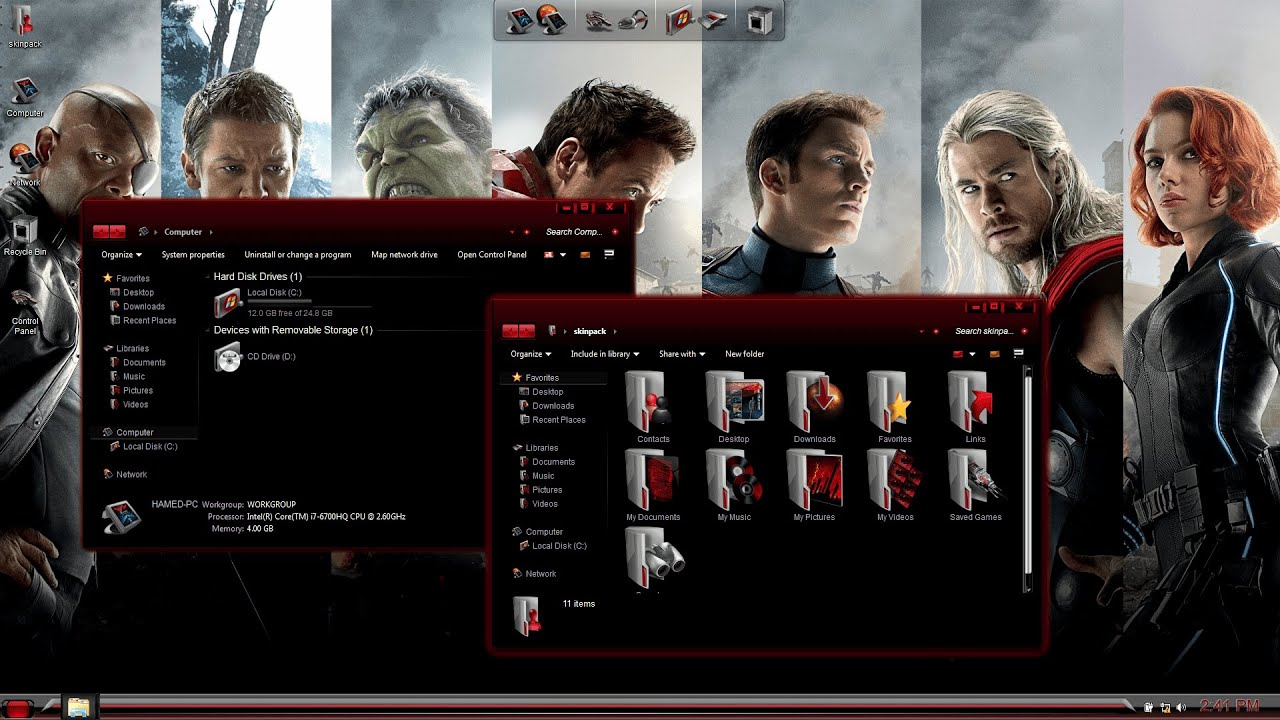Click the Windows logo panel dock icon
The image size is (1280, 720).
point(681,19)
